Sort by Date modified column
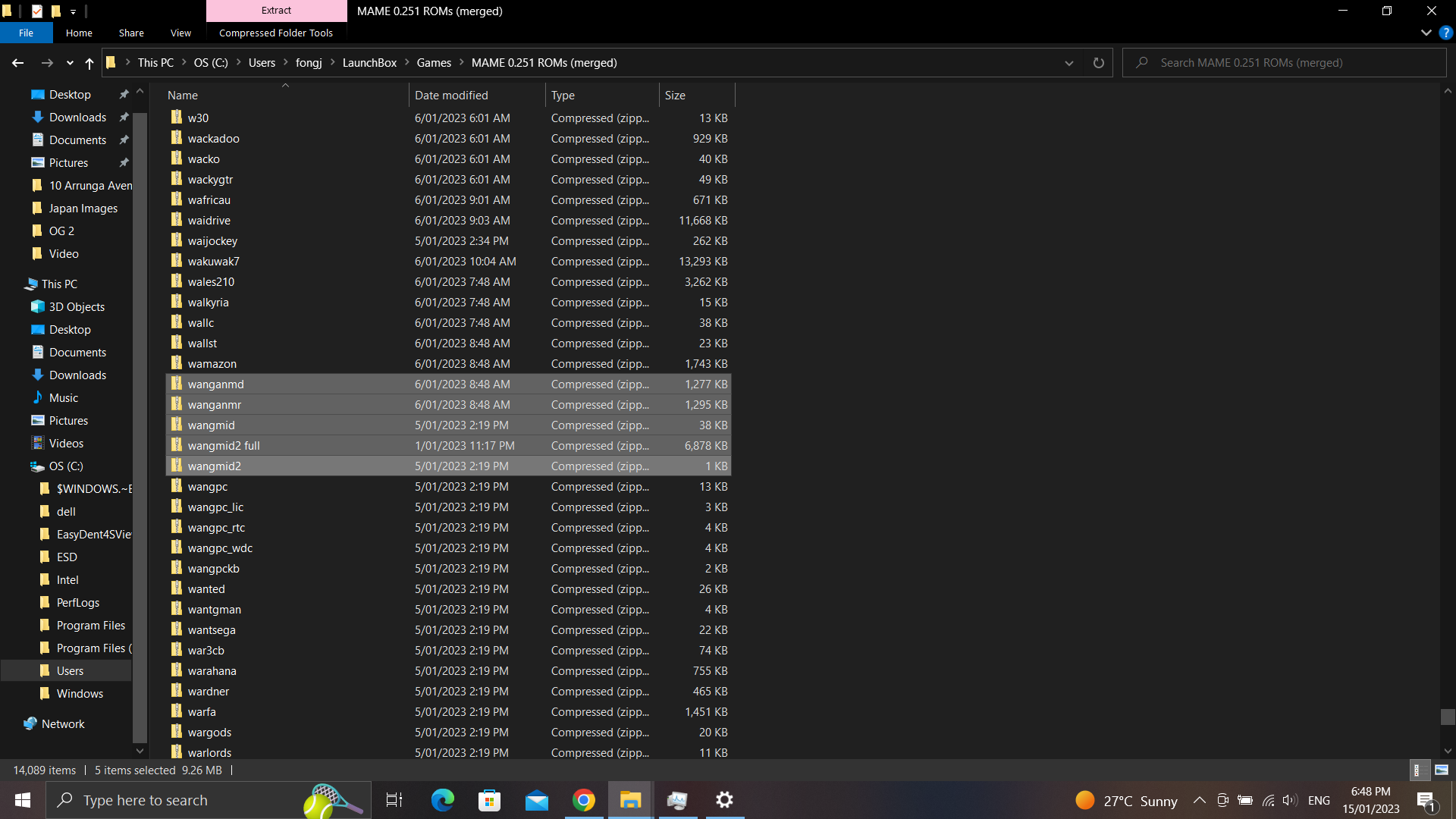Viewport: 1456px width, 819px height. [x=477, y=95]
